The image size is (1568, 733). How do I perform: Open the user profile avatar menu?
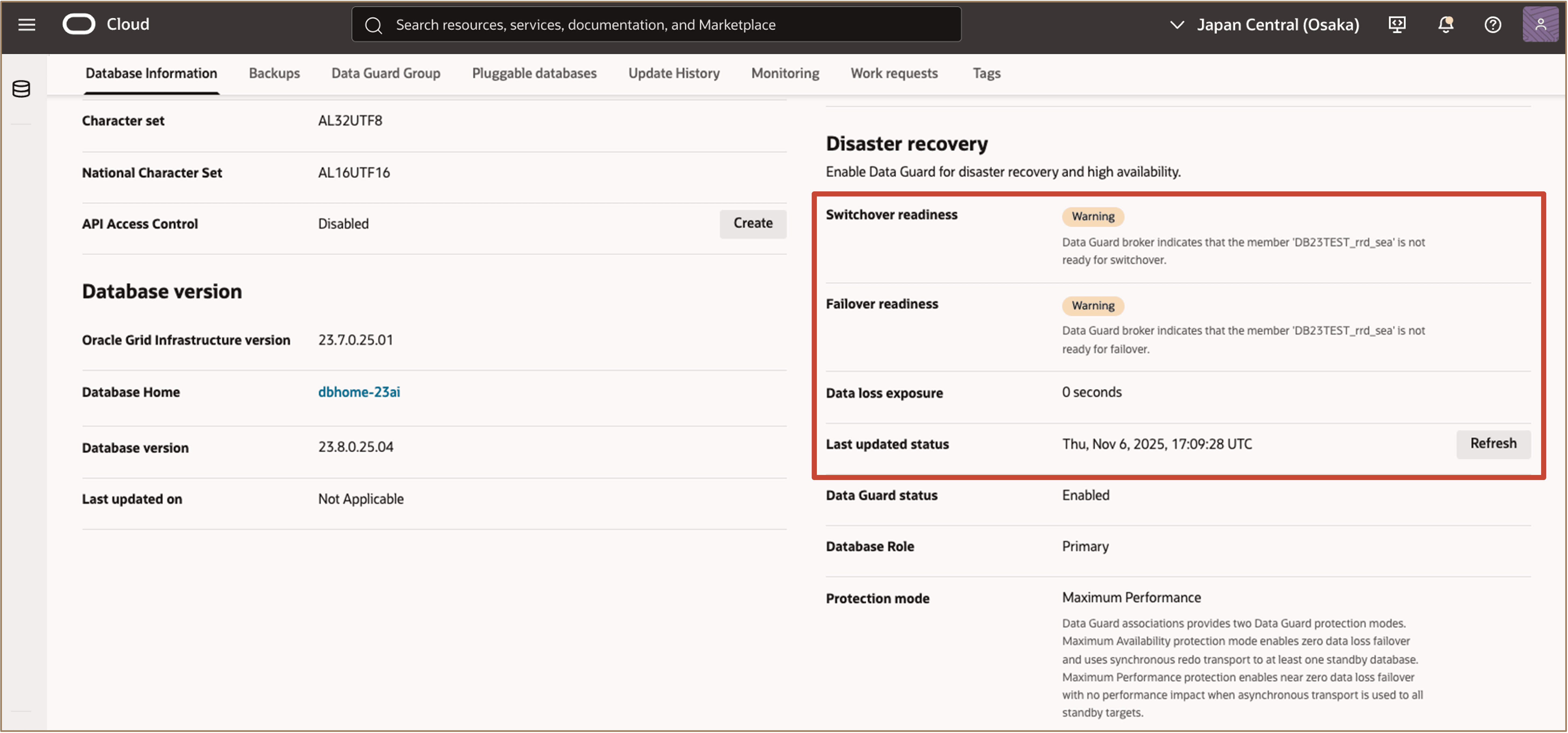(1540, 24)
